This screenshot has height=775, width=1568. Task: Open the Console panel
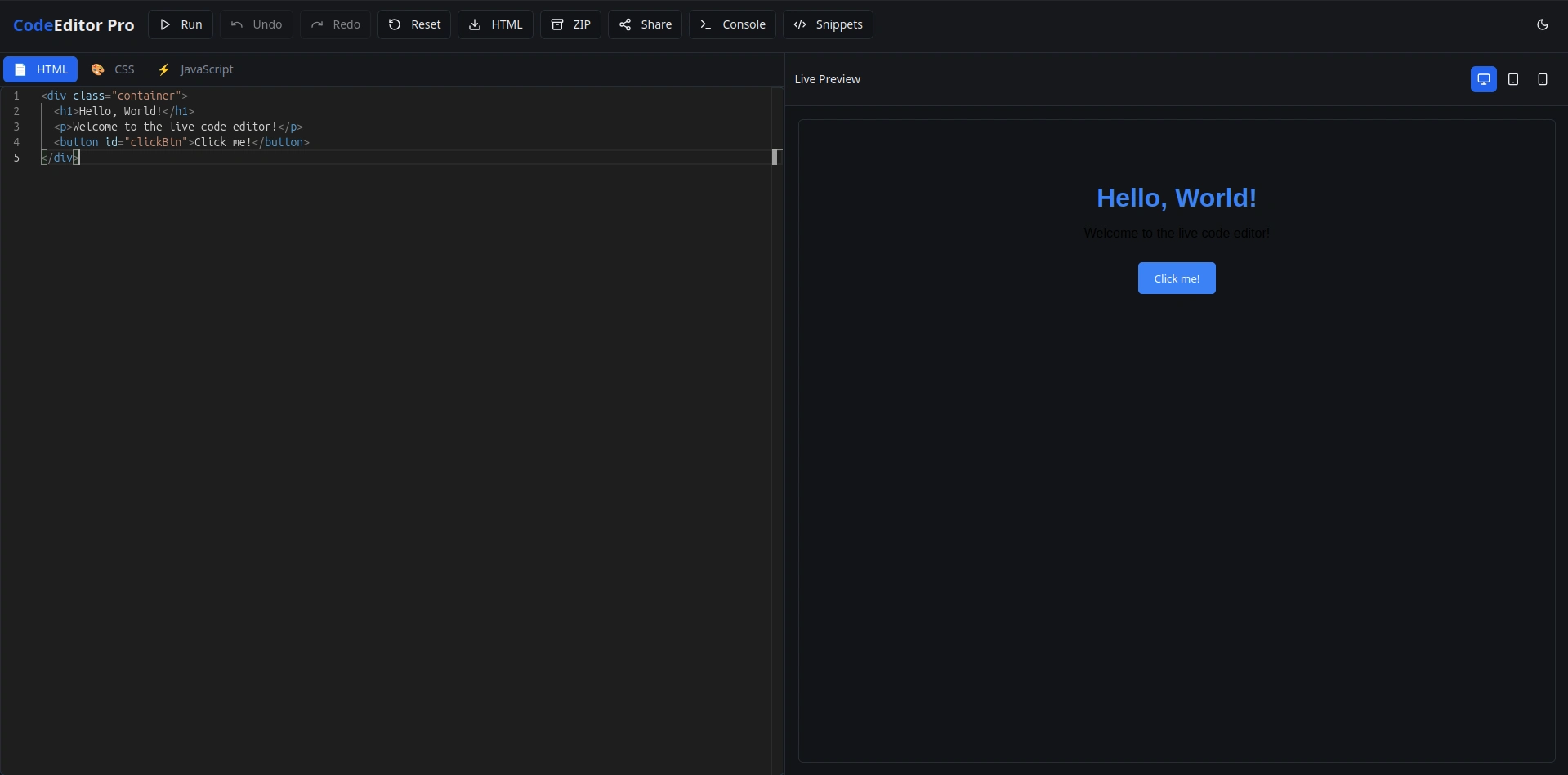pos(732,24)
